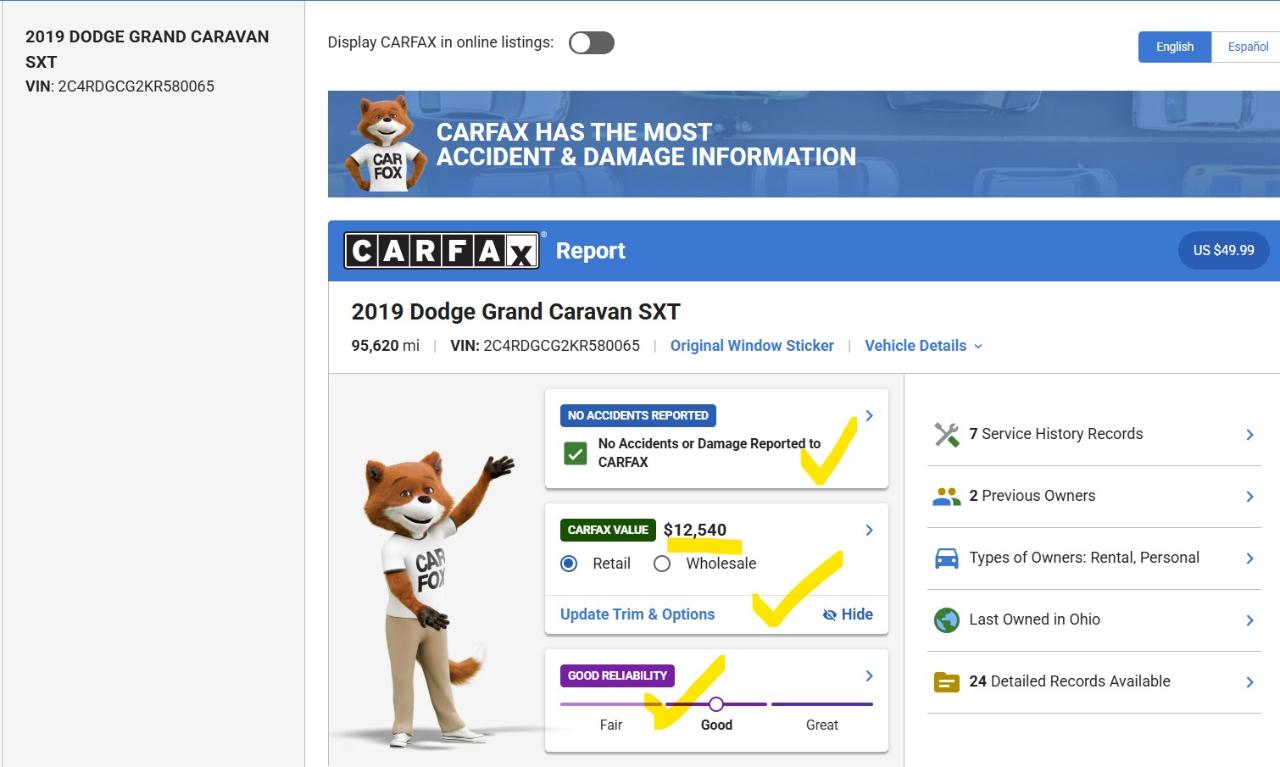The height and width of the screenshot is (767, 1280).
Task: Click the Great segment of reliability scale
Action: (x=822, y=704)
